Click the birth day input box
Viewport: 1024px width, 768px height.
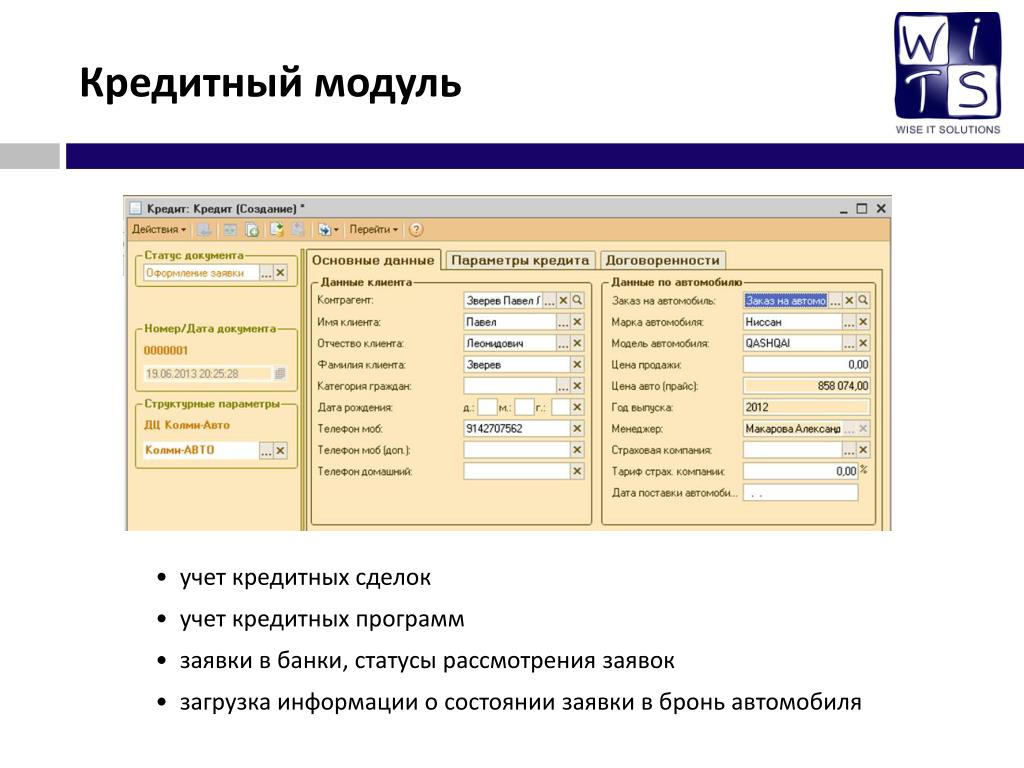tap(487, 408)
